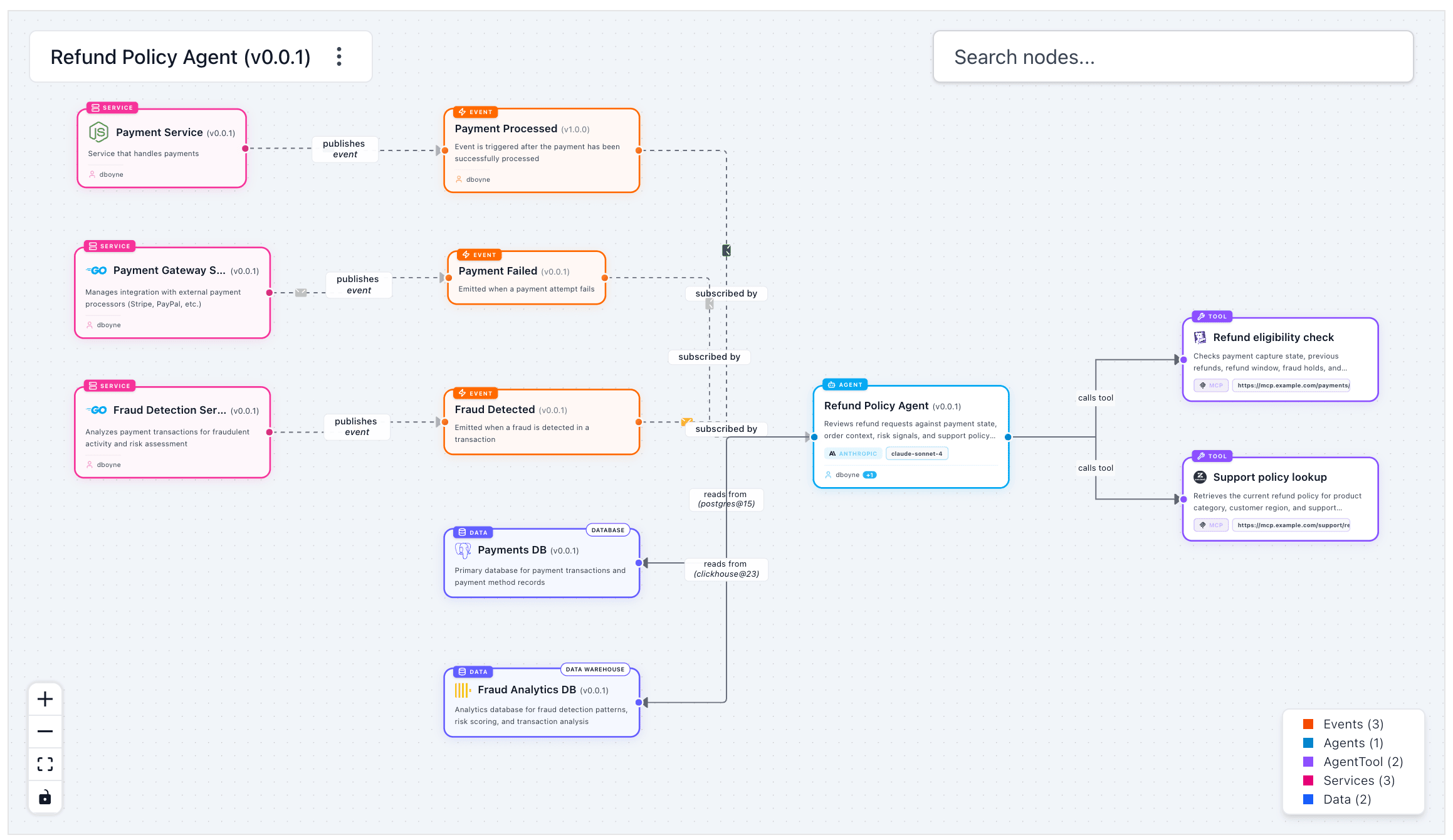Select Data (2) in the legend
Screen dimensions: 1453x840
click(1337, 799)
